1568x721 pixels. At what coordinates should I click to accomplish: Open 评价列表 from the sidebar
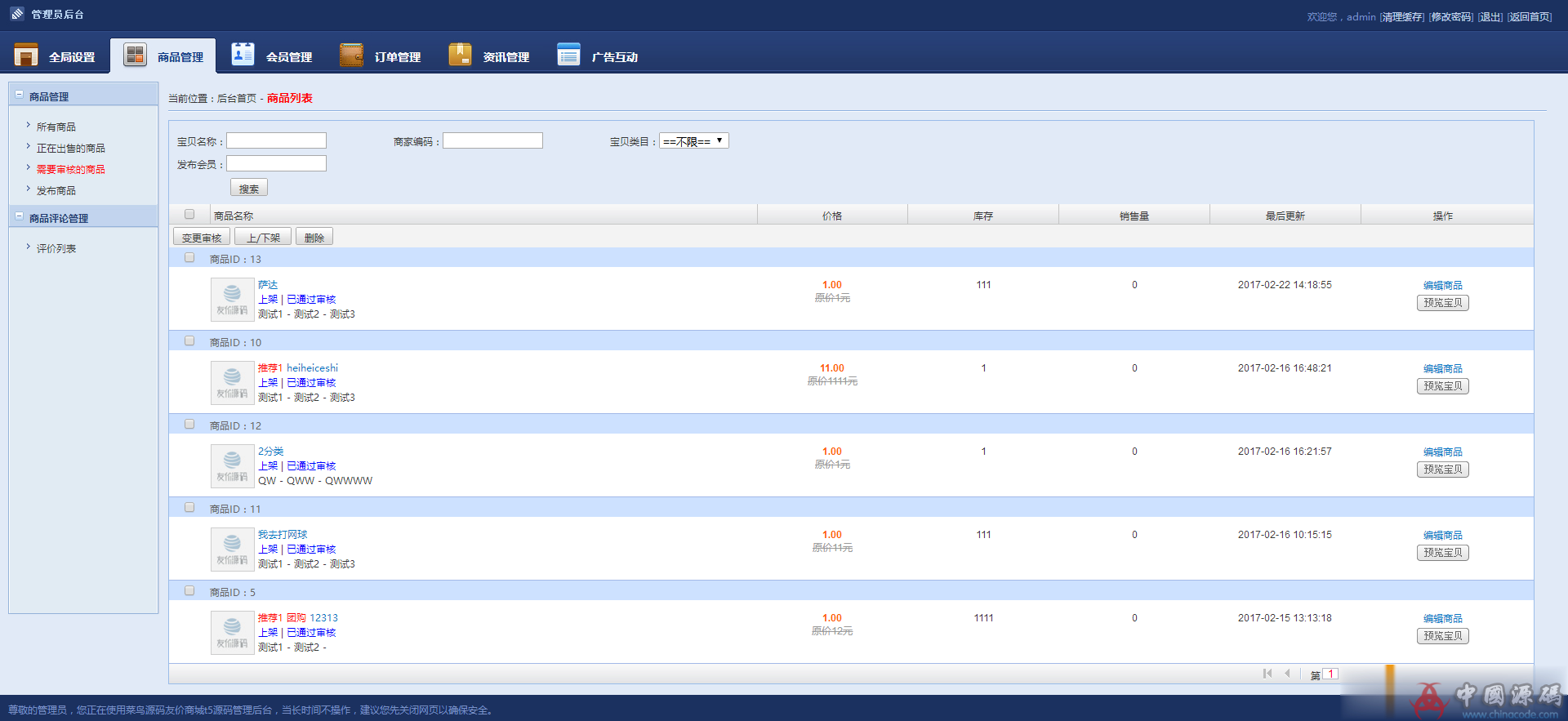click(56, 249)
